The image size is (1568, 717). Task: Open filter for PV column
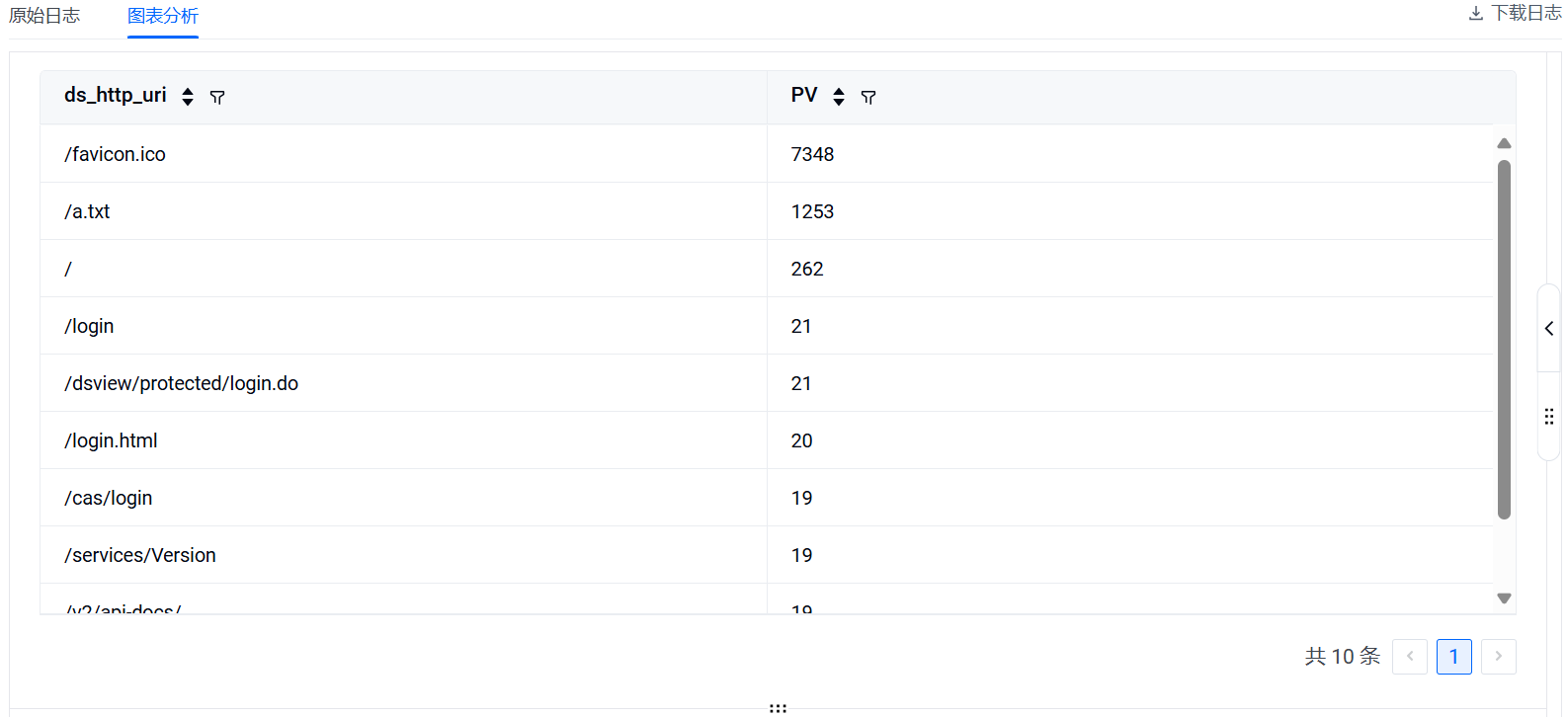(x=868, y=97)
